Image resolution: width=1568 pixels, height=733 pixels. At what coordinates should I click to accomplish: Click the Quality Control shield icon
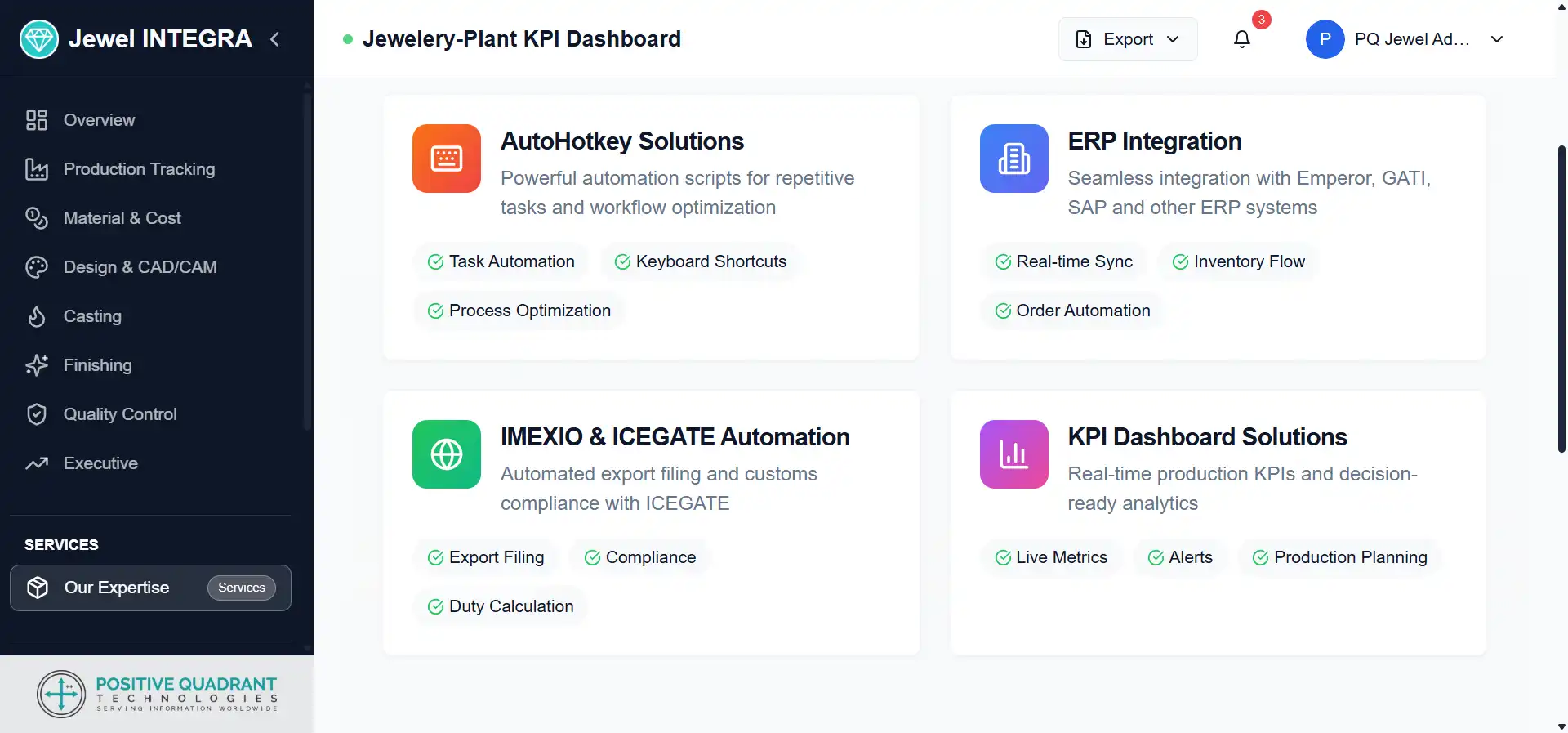[37, 414]
